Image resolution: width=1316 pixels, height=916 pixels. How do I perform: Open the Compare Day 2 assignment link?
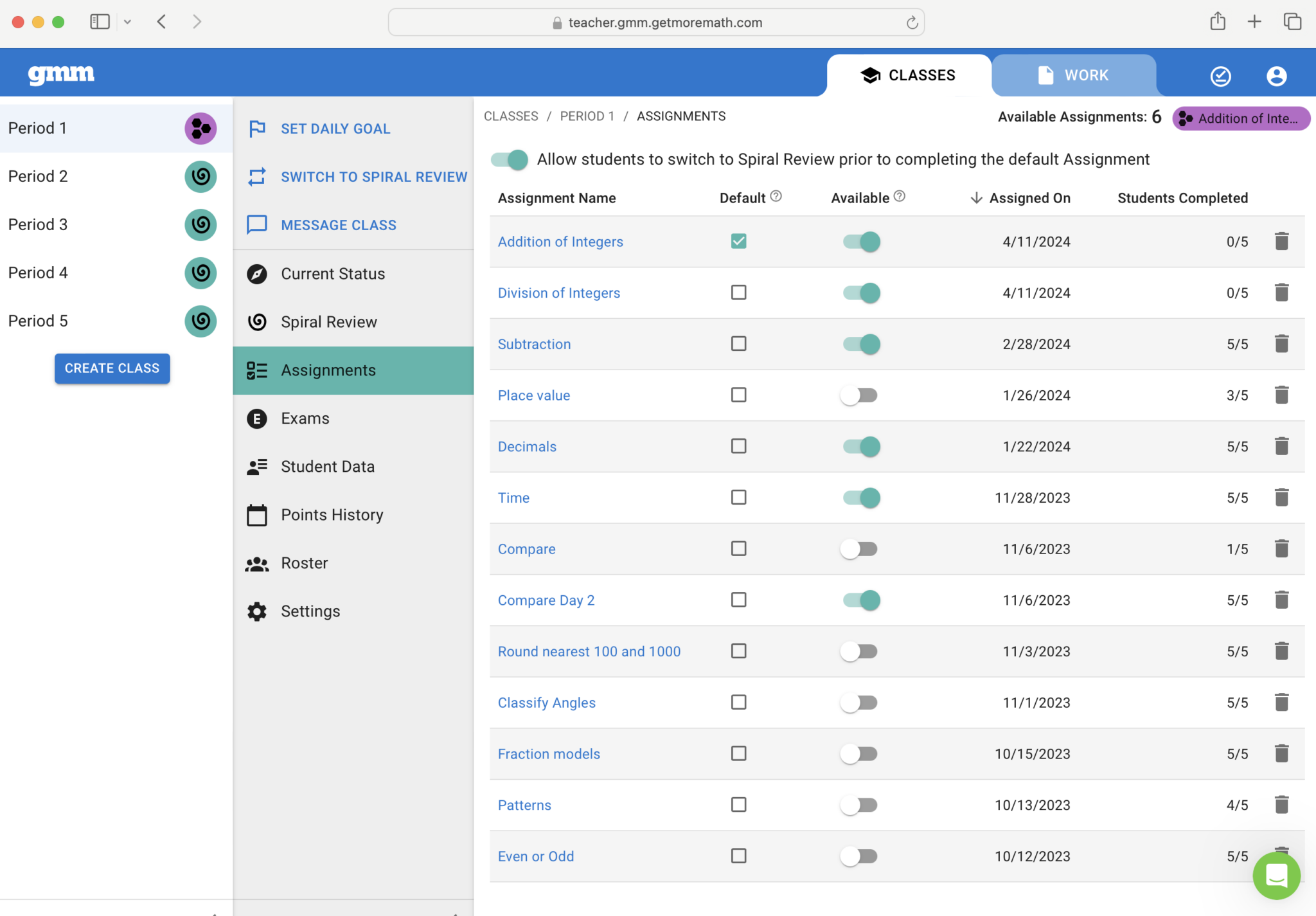tap(546, 600)
